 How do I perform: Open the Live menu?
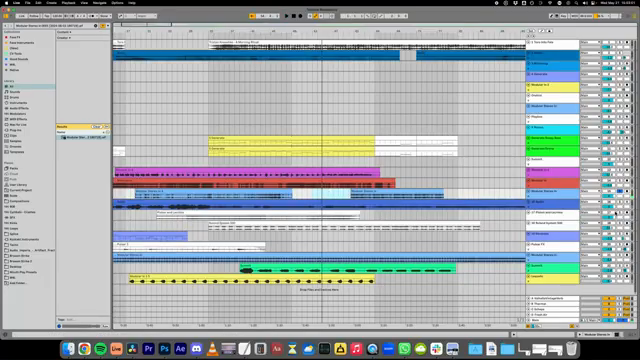[16, 3]
